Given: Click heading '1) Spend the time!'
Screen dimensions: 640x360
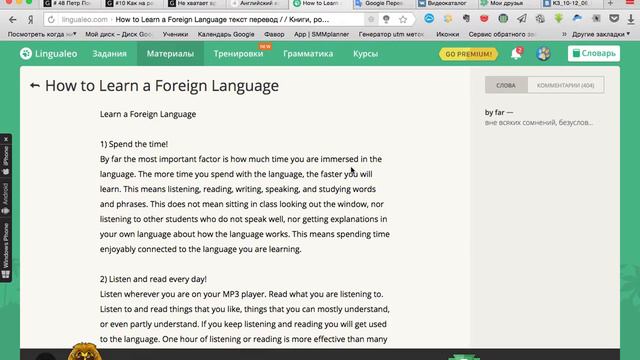Looking at the screenshot, I should [134, 144].
